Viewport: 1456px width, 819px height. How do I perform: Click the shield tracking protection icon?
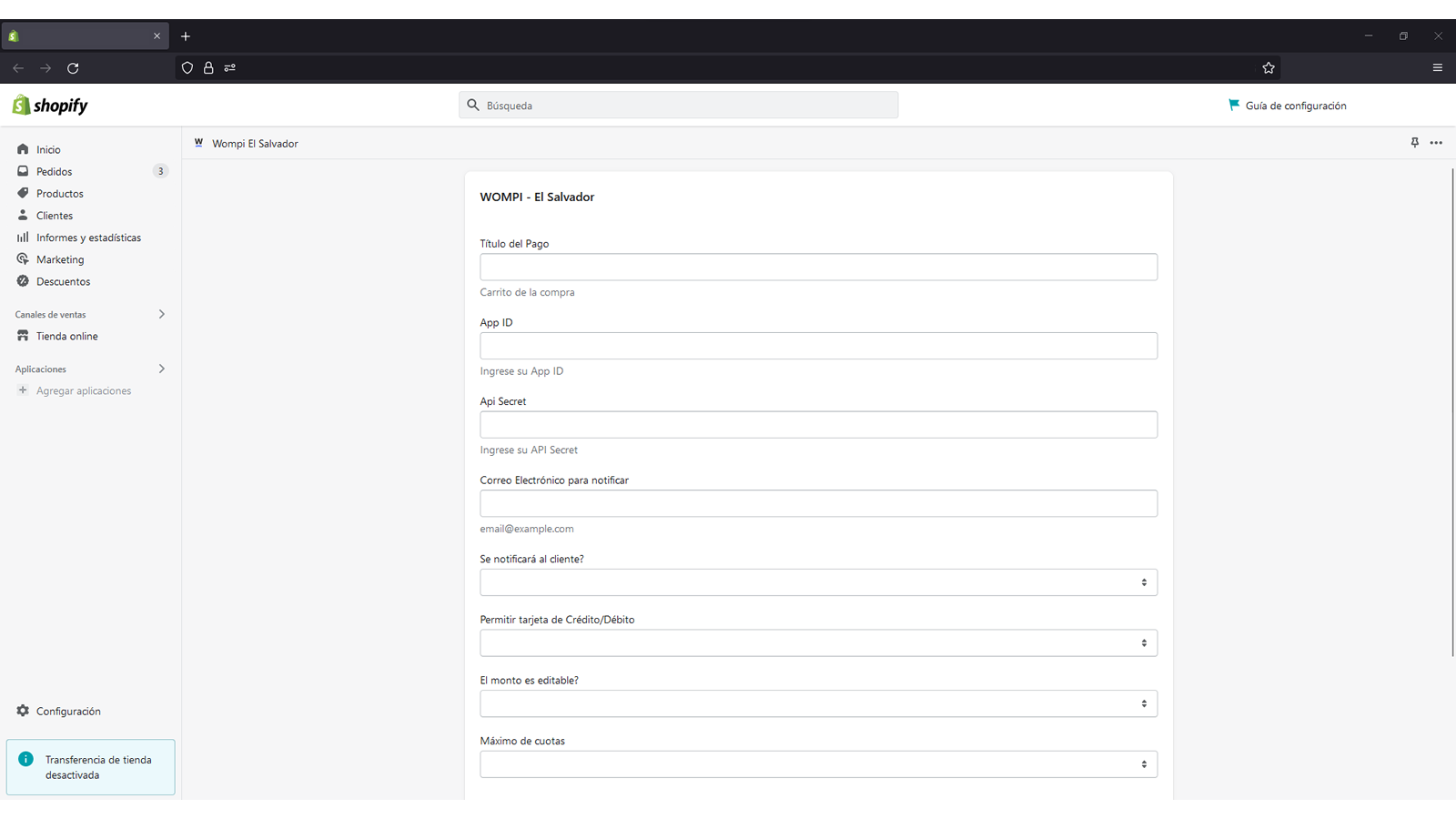(187, 67)
